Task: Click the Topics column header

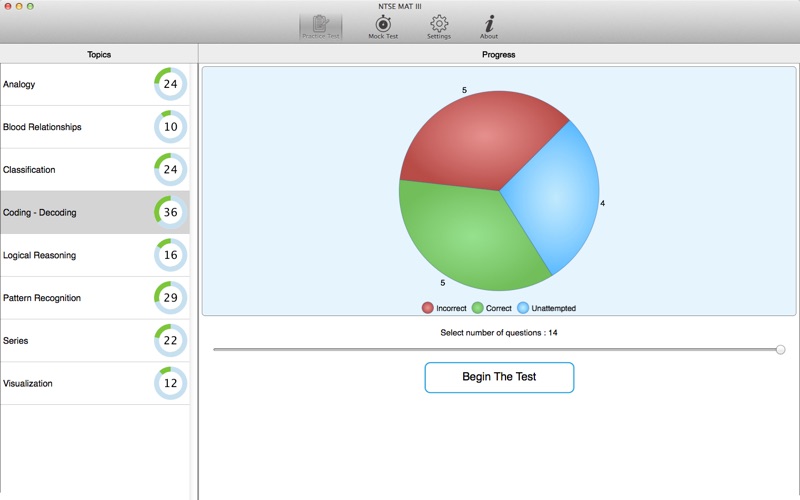Action: [x=99, y=54]
